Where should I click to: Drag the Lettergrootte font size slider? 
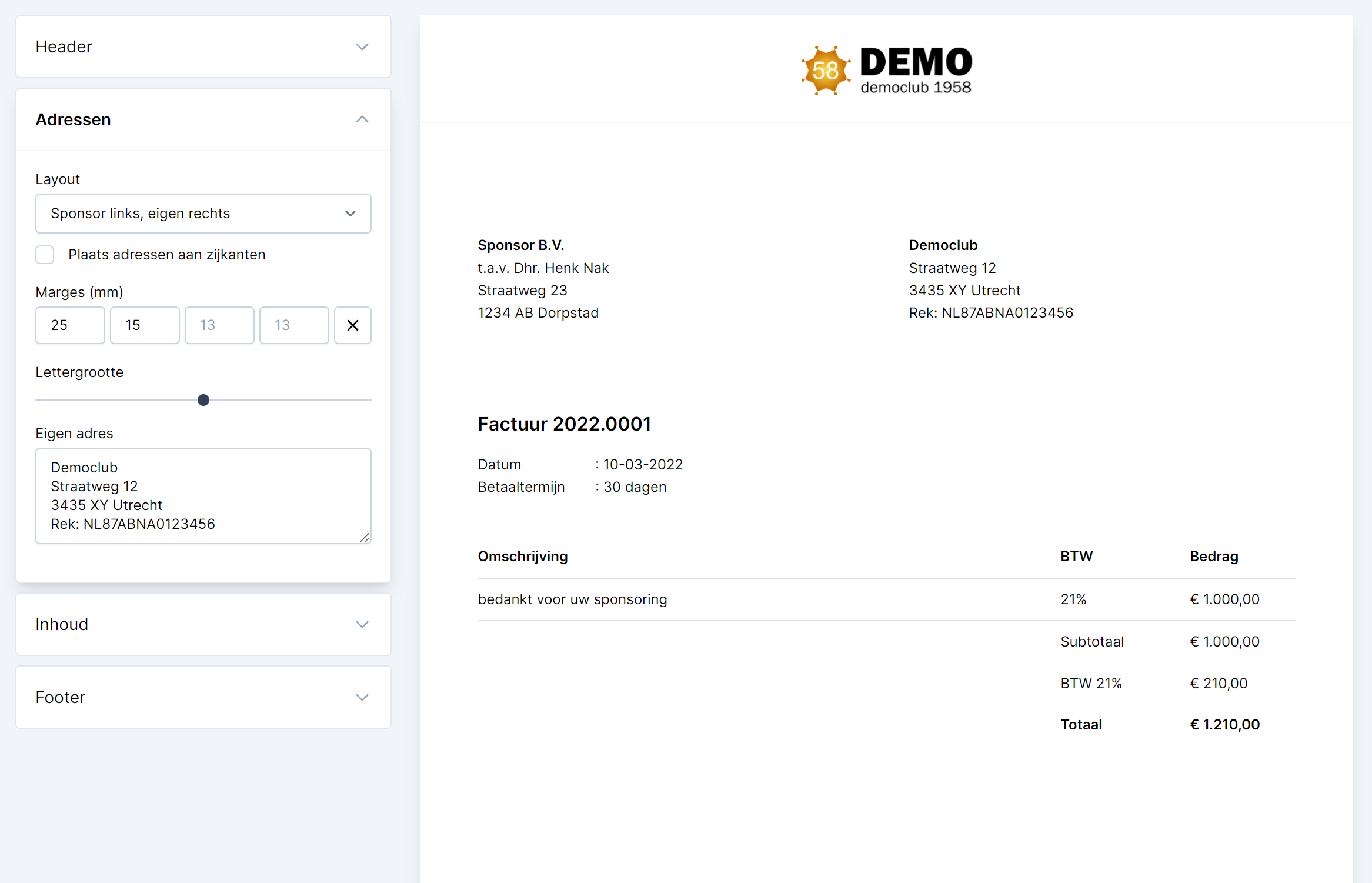coord(204,399)
